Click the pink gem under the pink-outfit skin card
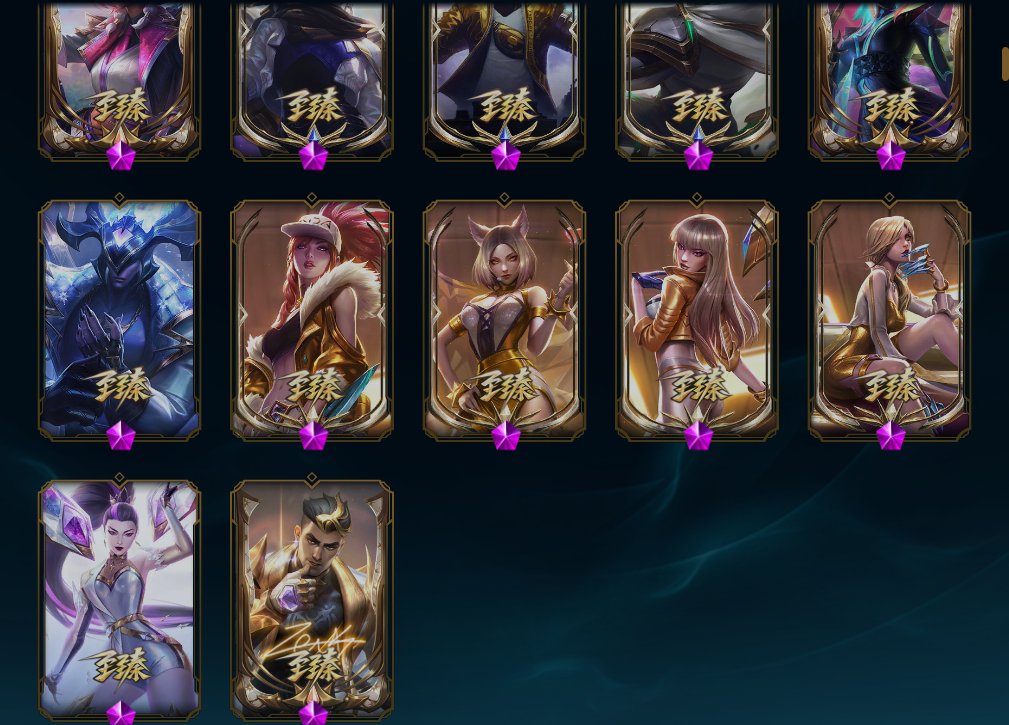 (x=121, y=156)
